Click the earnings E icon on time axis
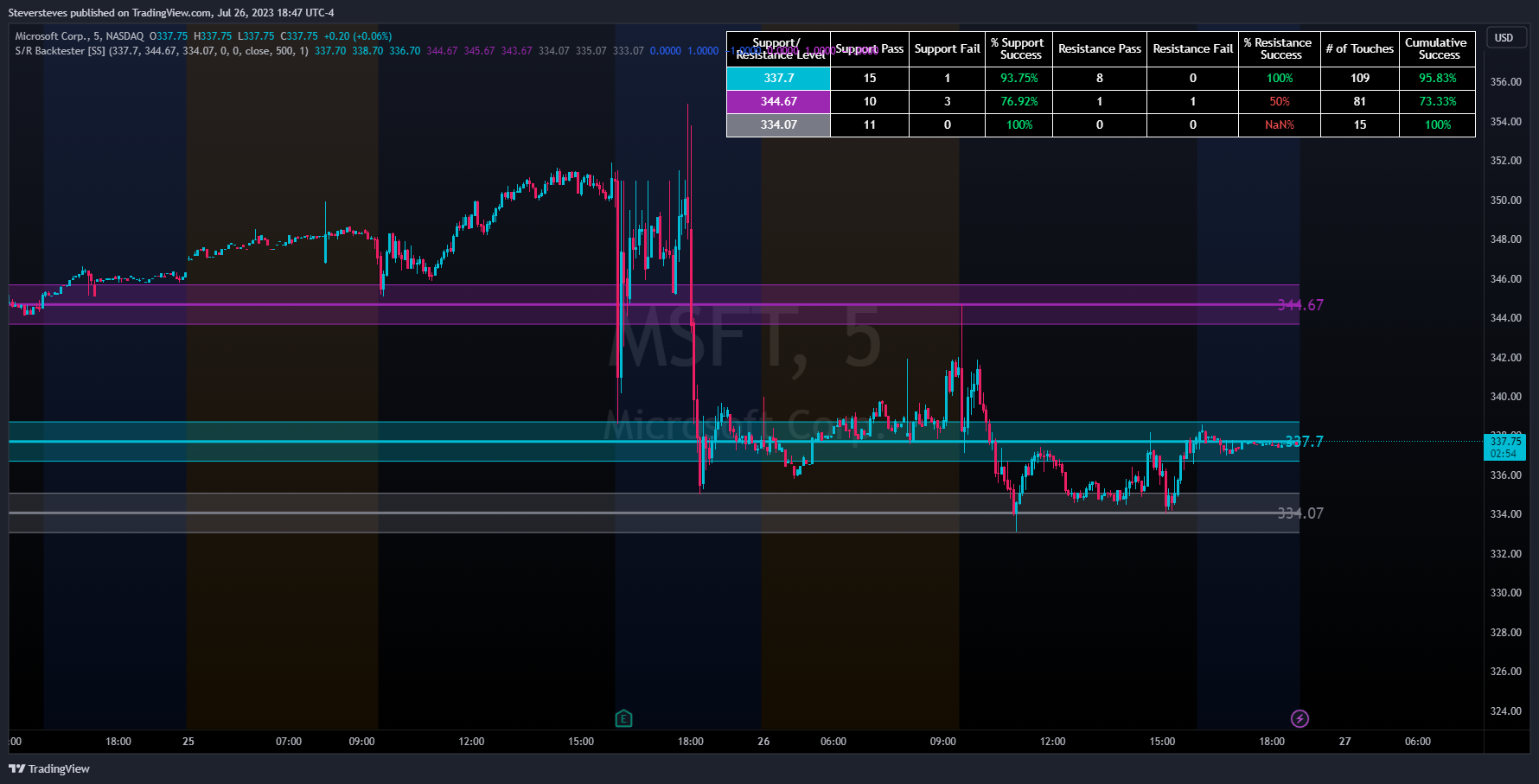This screenshot has width=1539, height=784. 623,718
